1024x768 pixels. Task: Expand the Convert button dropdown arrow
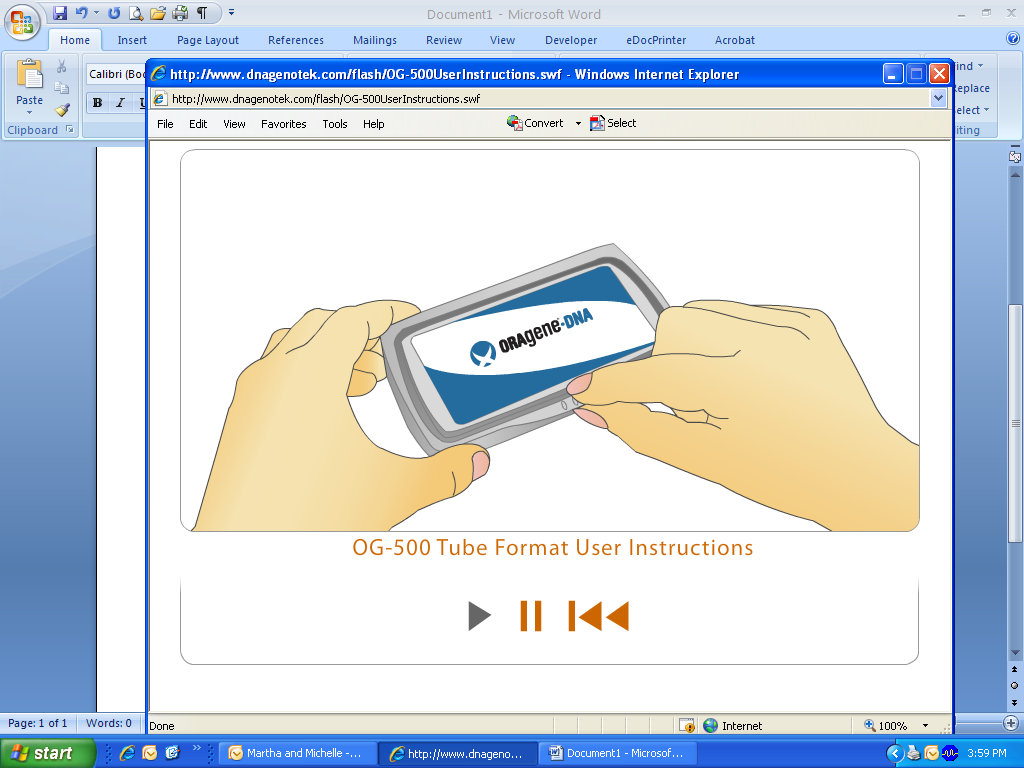[578, 123]
